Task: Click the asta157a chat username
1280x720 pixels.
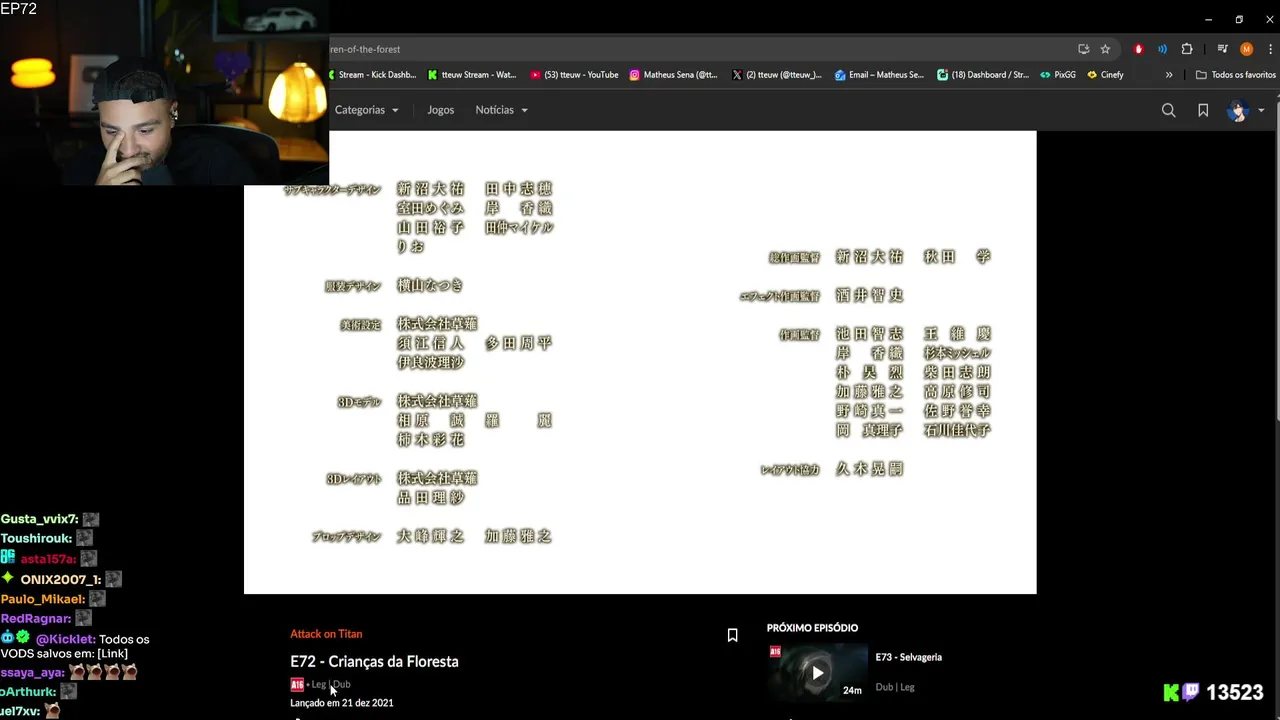Action: pos(48,559)
